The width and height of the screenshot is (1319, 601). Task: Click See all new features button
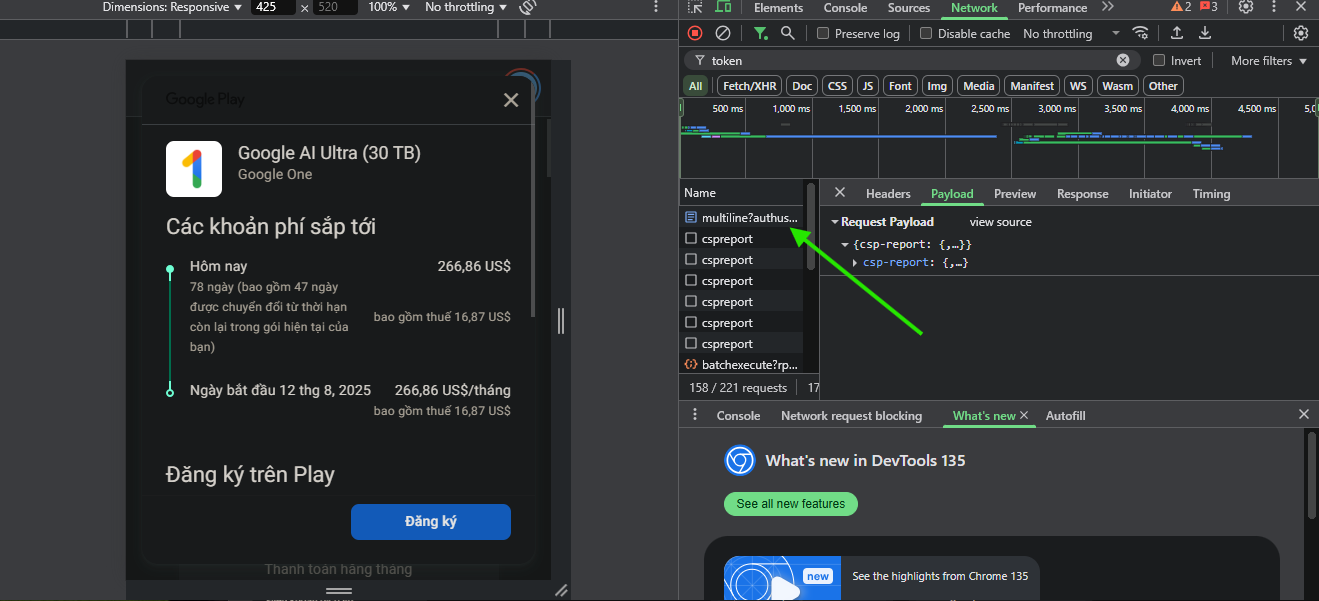790,503
